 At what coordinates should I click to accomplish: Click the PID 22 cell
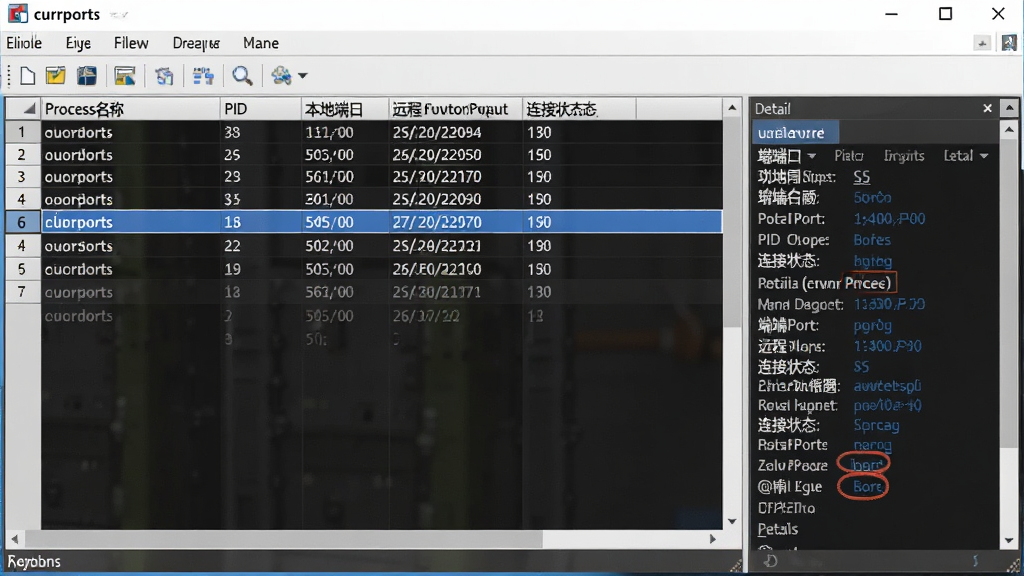261,246
